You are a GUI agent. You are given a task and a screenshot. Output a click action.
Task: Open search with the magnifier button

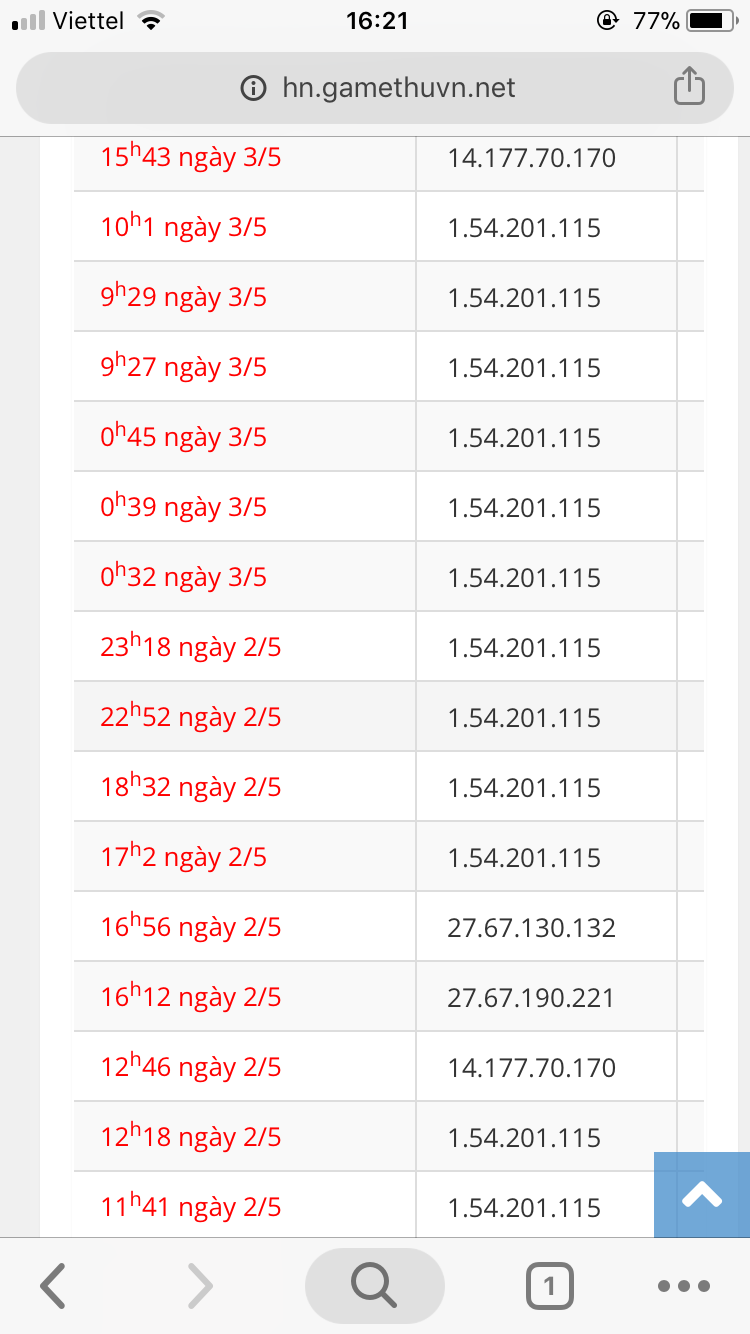pos(375,1285)
